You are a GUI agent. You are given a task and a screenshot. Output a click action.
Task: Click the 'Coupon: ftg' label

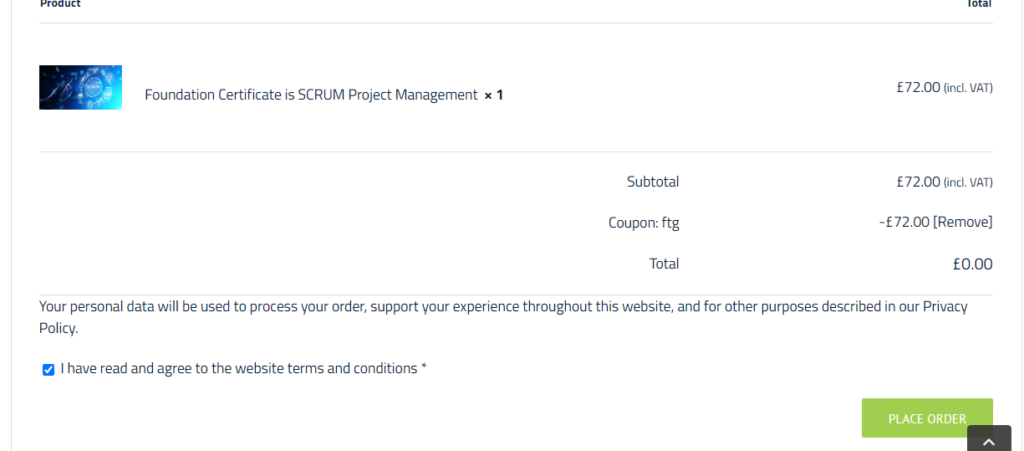644,223
